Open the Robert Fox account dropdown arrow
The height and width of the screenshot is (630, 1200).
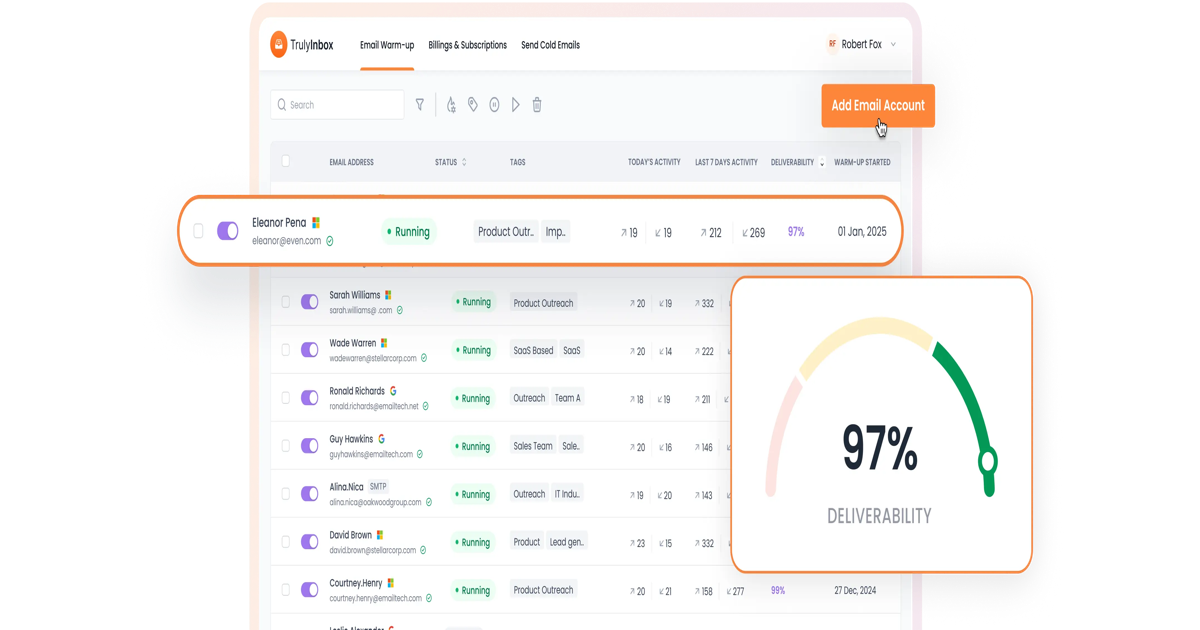pos(893,45)
